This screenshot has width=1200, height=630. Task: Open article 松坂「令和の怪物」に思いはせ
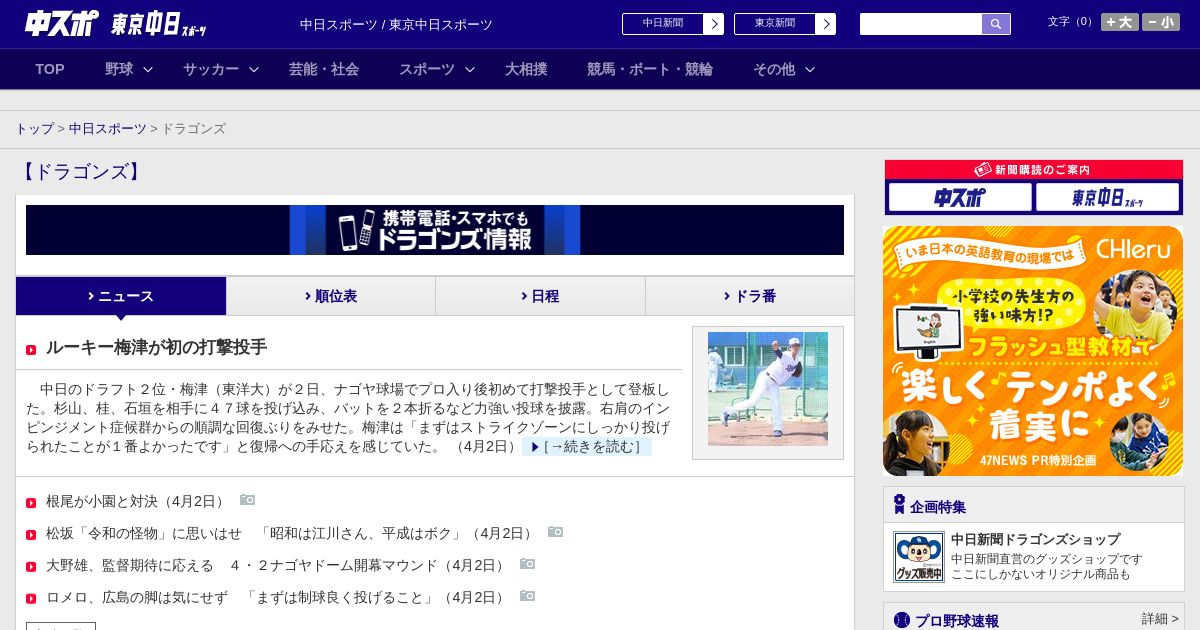[290, 534]
